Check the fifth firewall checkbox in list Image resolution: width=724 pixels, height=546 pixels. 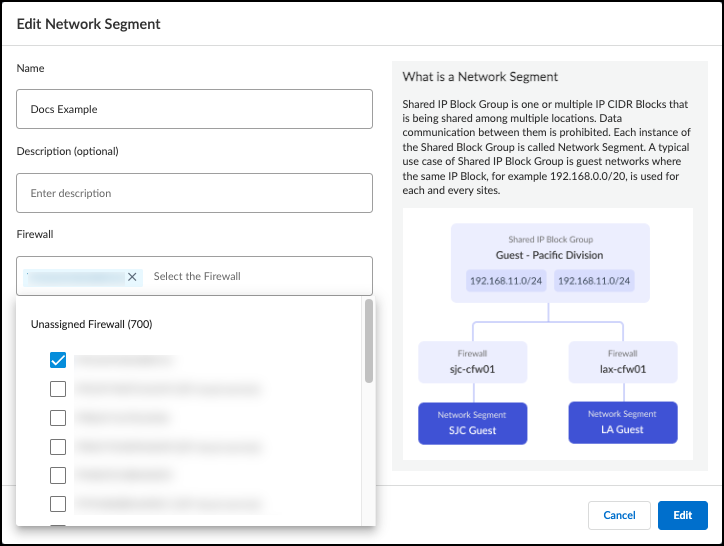click(x=58, y=475)
